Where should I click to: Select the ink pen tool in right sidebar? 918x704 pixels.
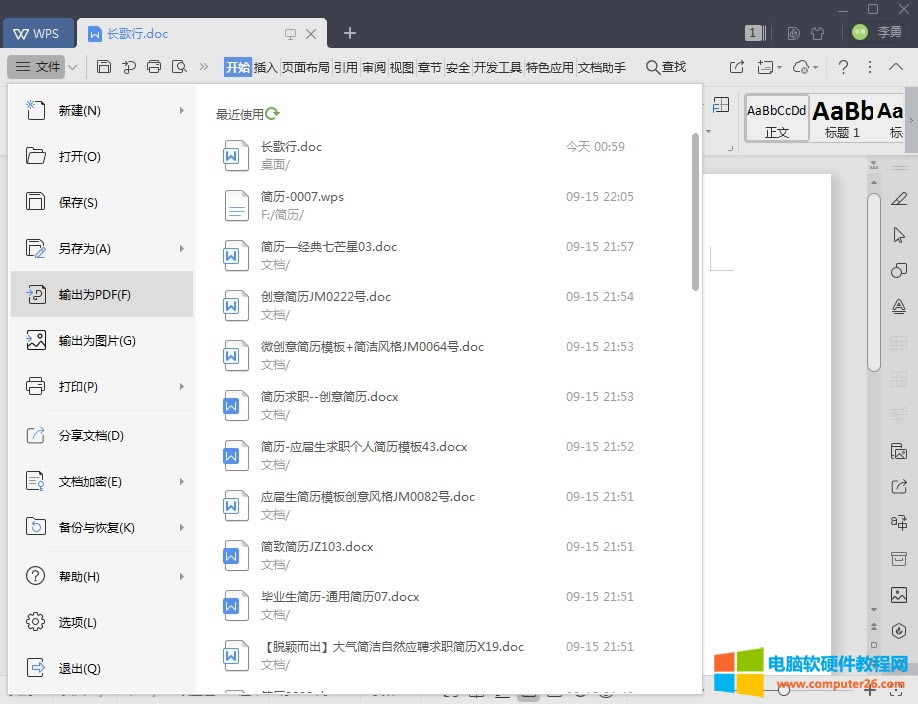tap(899, 199)
